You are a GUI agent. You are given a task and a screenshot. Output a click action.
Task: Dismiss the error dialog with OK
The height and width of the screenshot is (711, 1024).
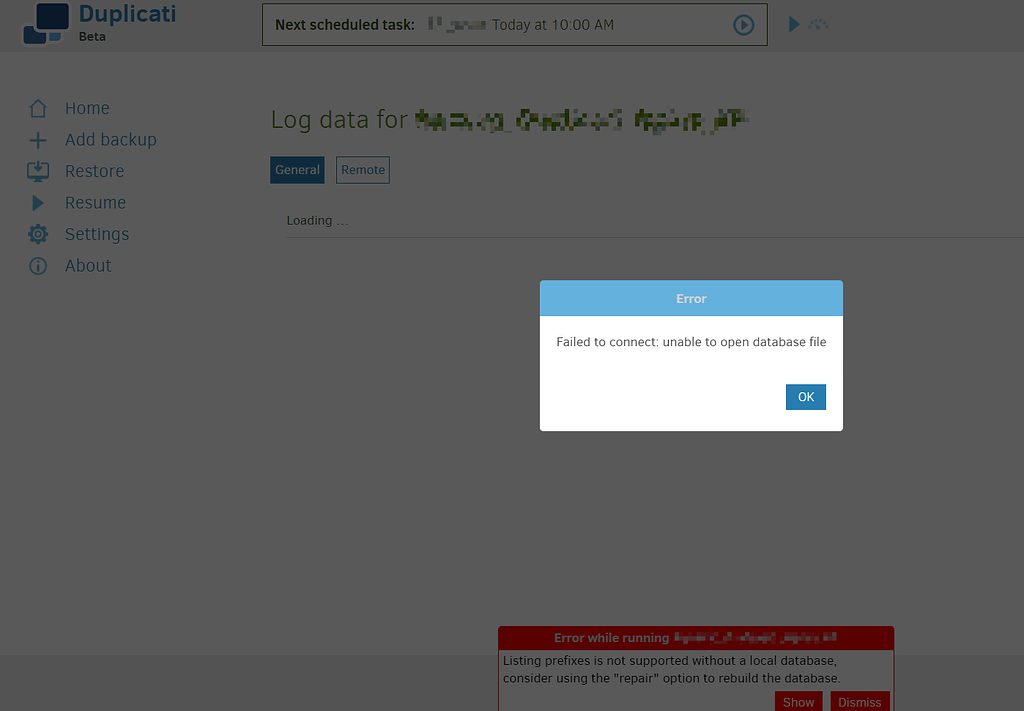click(805, 397)
